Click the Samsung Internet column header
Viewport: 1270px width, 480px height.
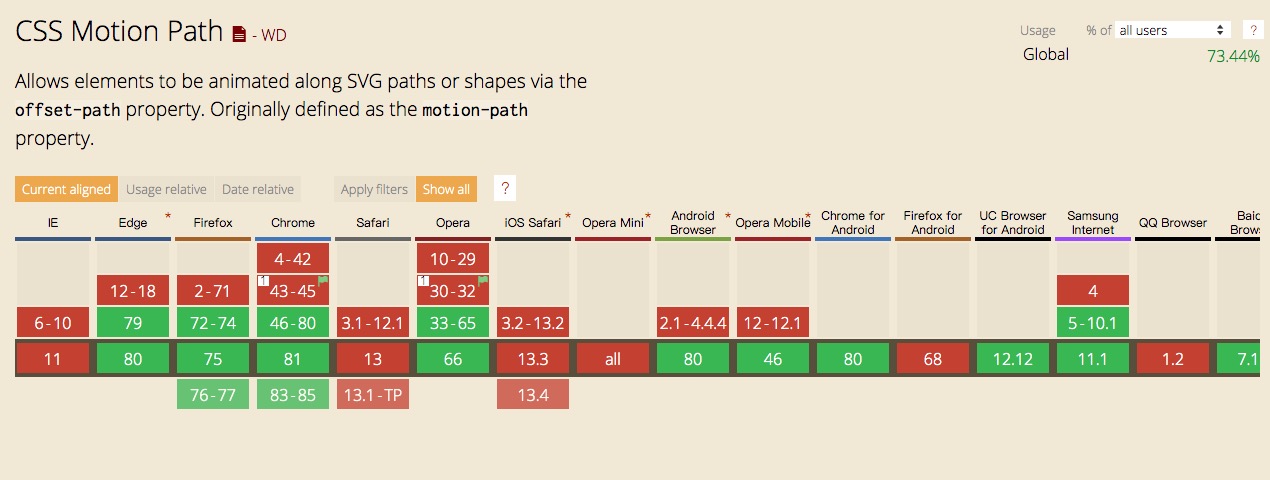point(1093,223)
